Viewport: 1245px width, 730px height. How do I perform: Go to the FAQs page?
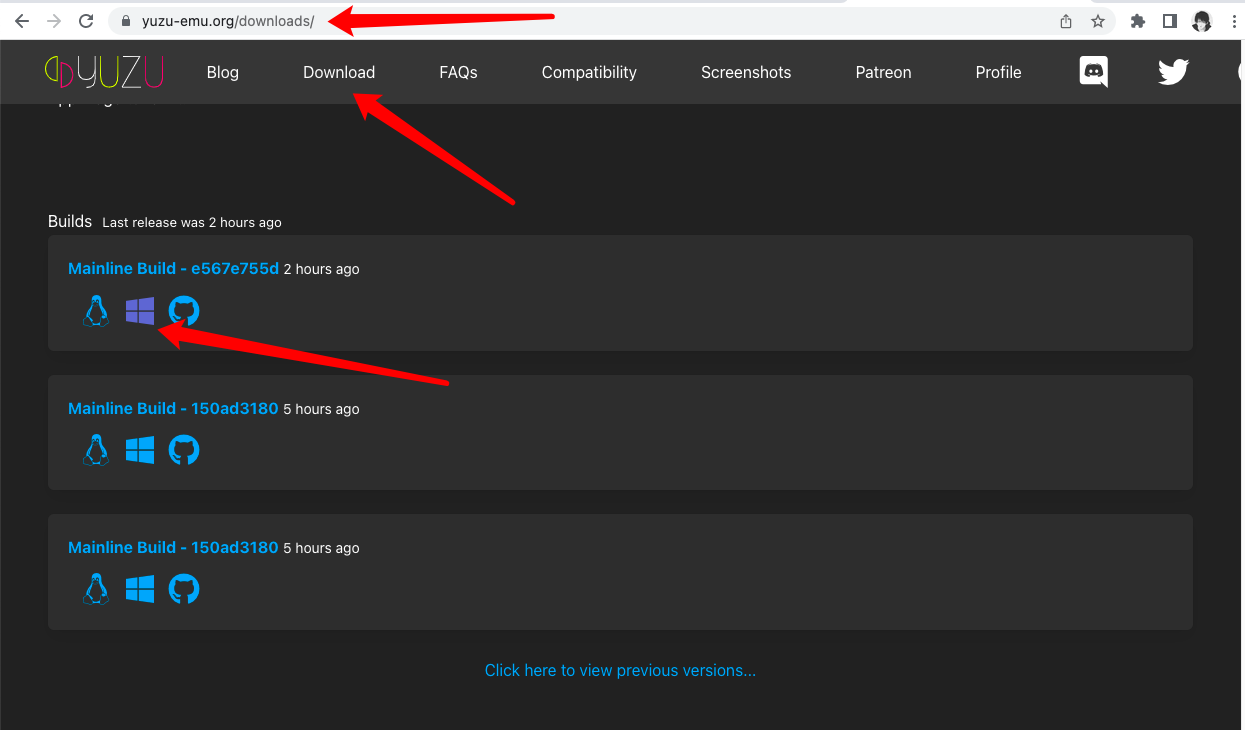458,72
